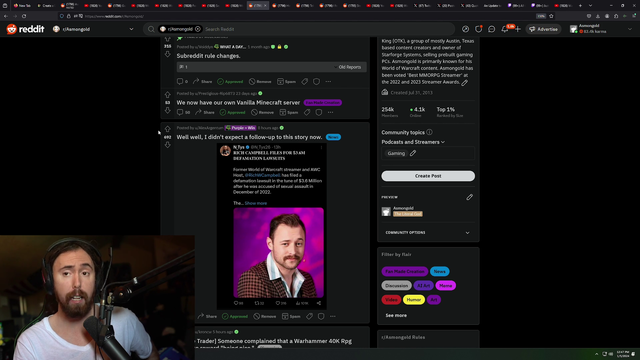Filter by Art flair
This screenshot has height=360, width=640.
pyautogui.click(x=433, y=300)
